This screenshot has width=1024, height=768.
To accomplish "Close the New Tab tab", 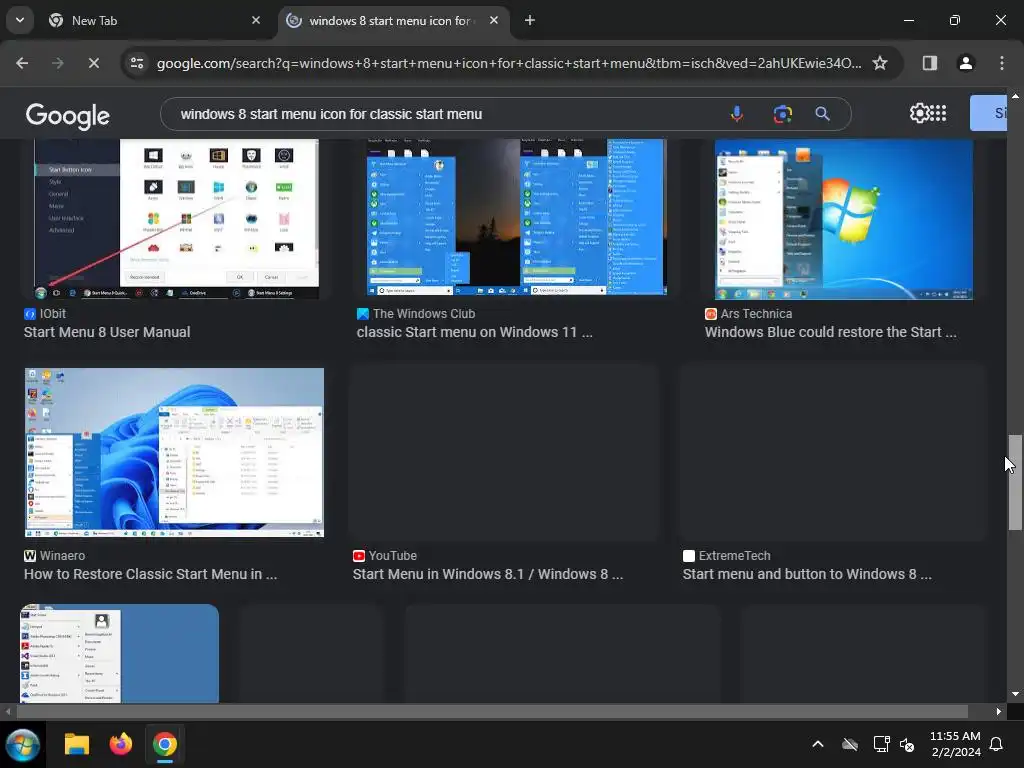I will (256, 20).
